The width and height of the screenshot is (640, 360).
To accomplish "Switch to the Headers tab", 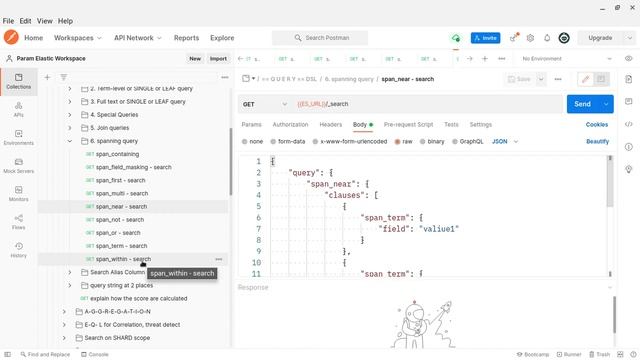I will 331,124.
